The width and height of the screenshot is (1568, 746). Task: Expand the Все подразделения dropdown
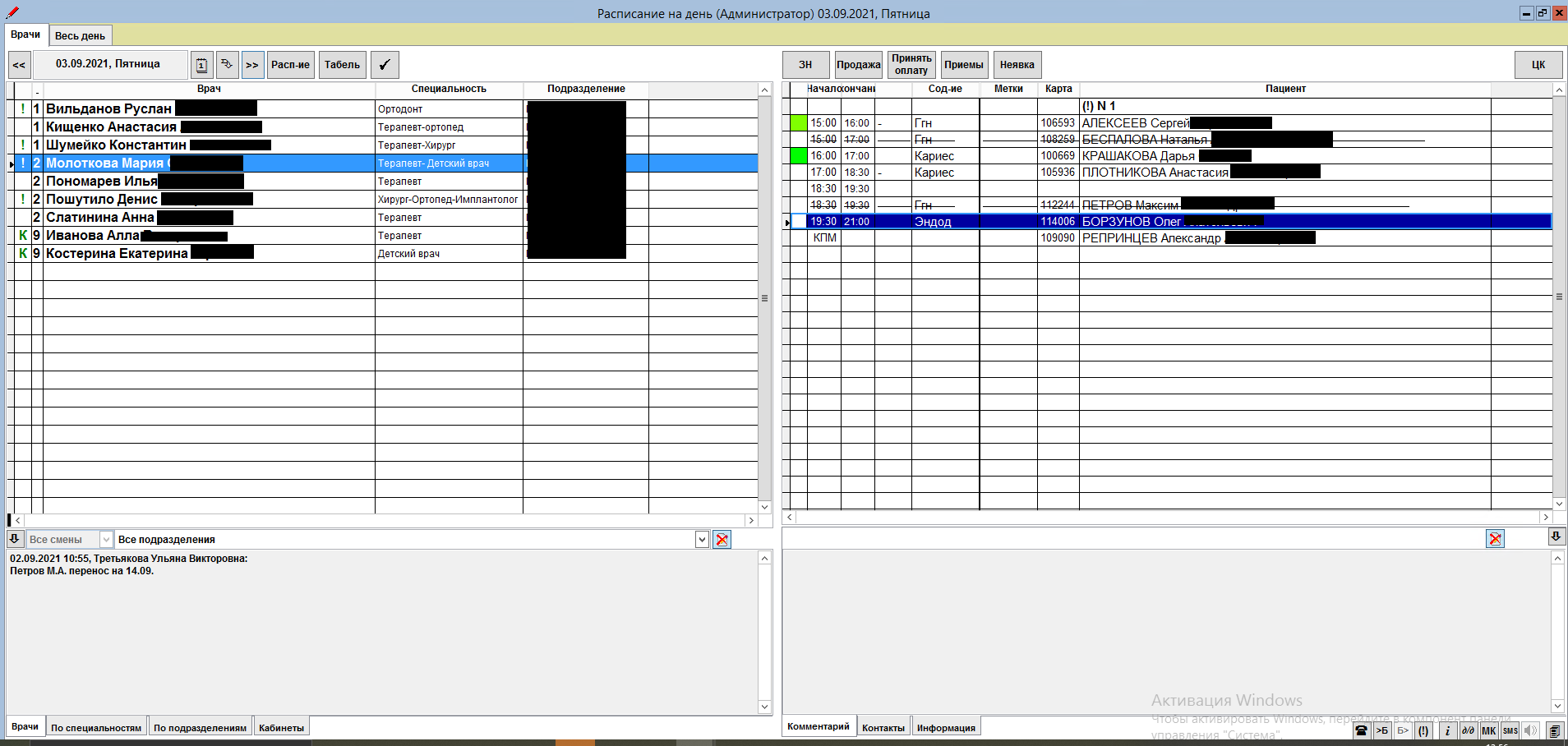pos(702,540)
